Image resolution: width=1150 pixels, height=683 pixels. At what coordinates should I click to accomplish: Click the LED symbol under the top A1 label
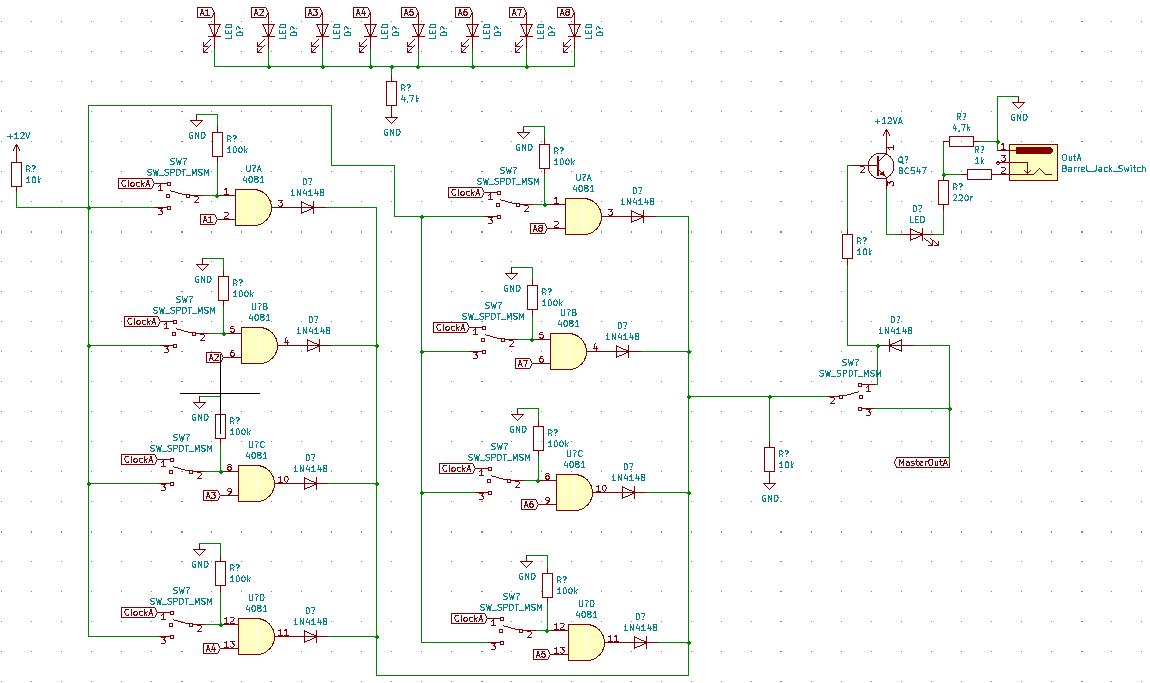[213, 34]
